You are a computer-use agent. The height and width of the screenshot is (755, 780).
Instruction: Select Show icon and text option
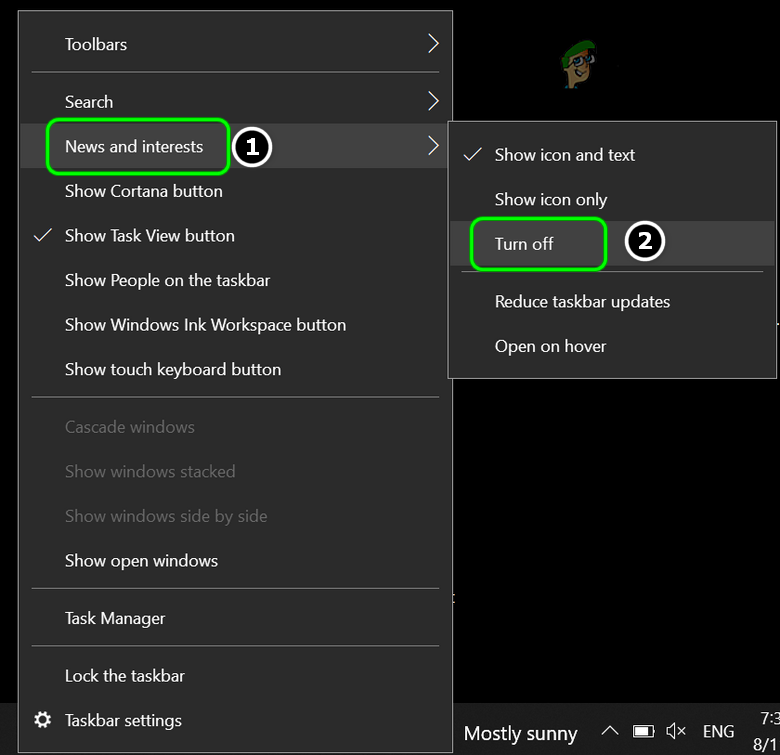click(564, 155)
